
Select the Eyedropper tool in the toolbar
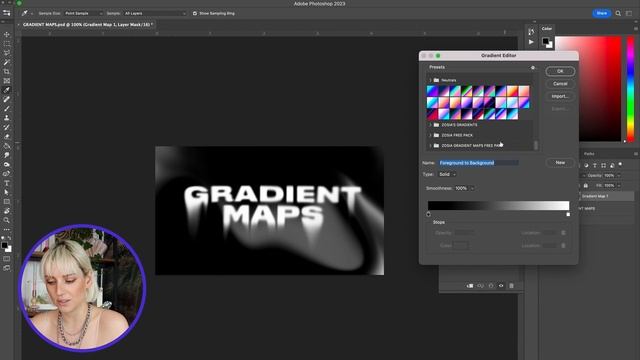[7, 90]
